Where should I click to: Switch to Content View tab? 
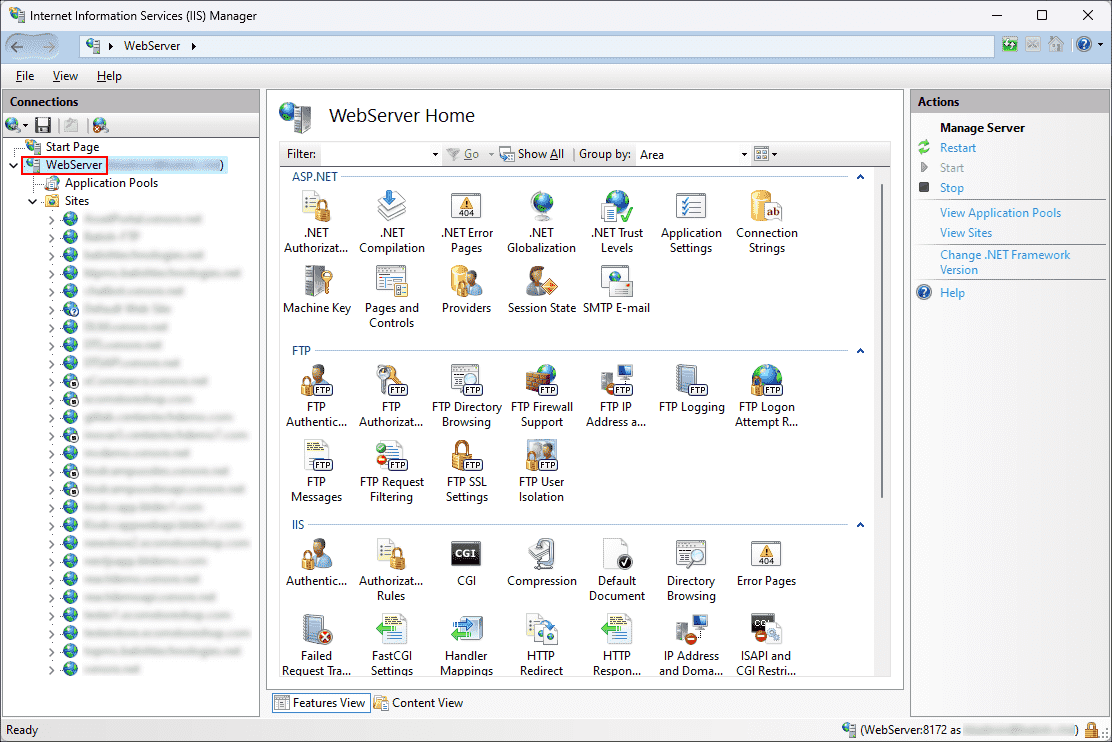click(x=418, y=703)
